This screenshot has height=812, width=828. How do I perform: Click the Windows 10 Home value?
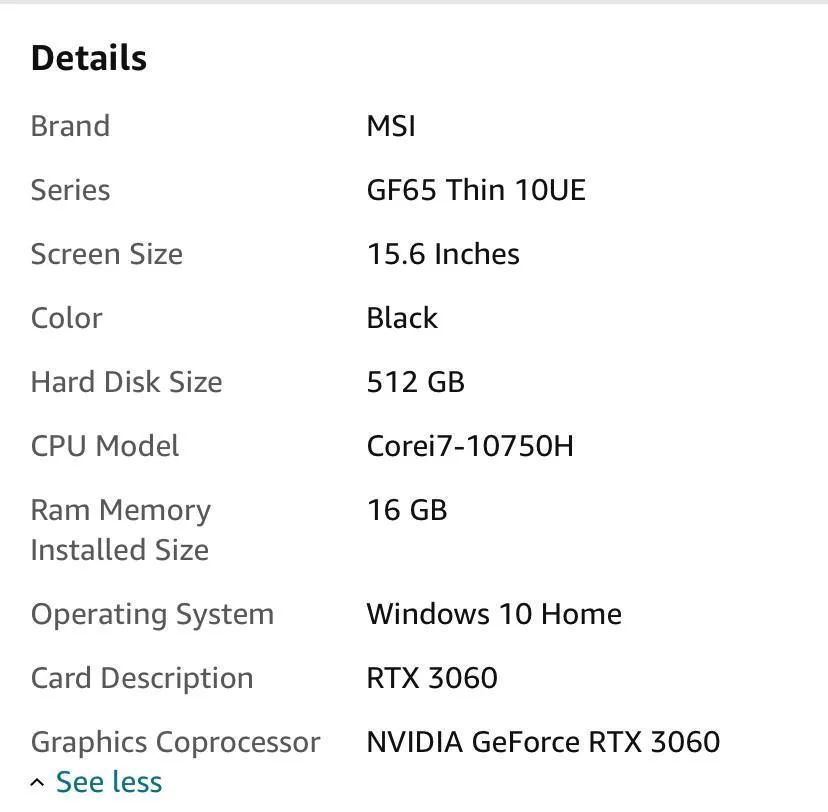(x=494, y=614)
